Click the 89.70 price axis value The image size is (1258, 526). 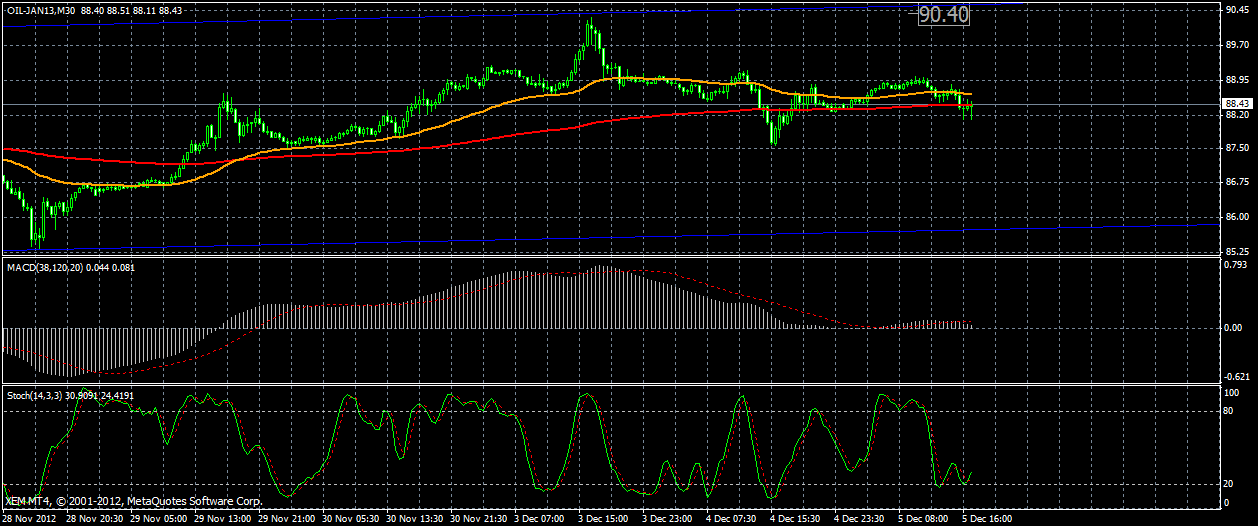point(1237,45)
